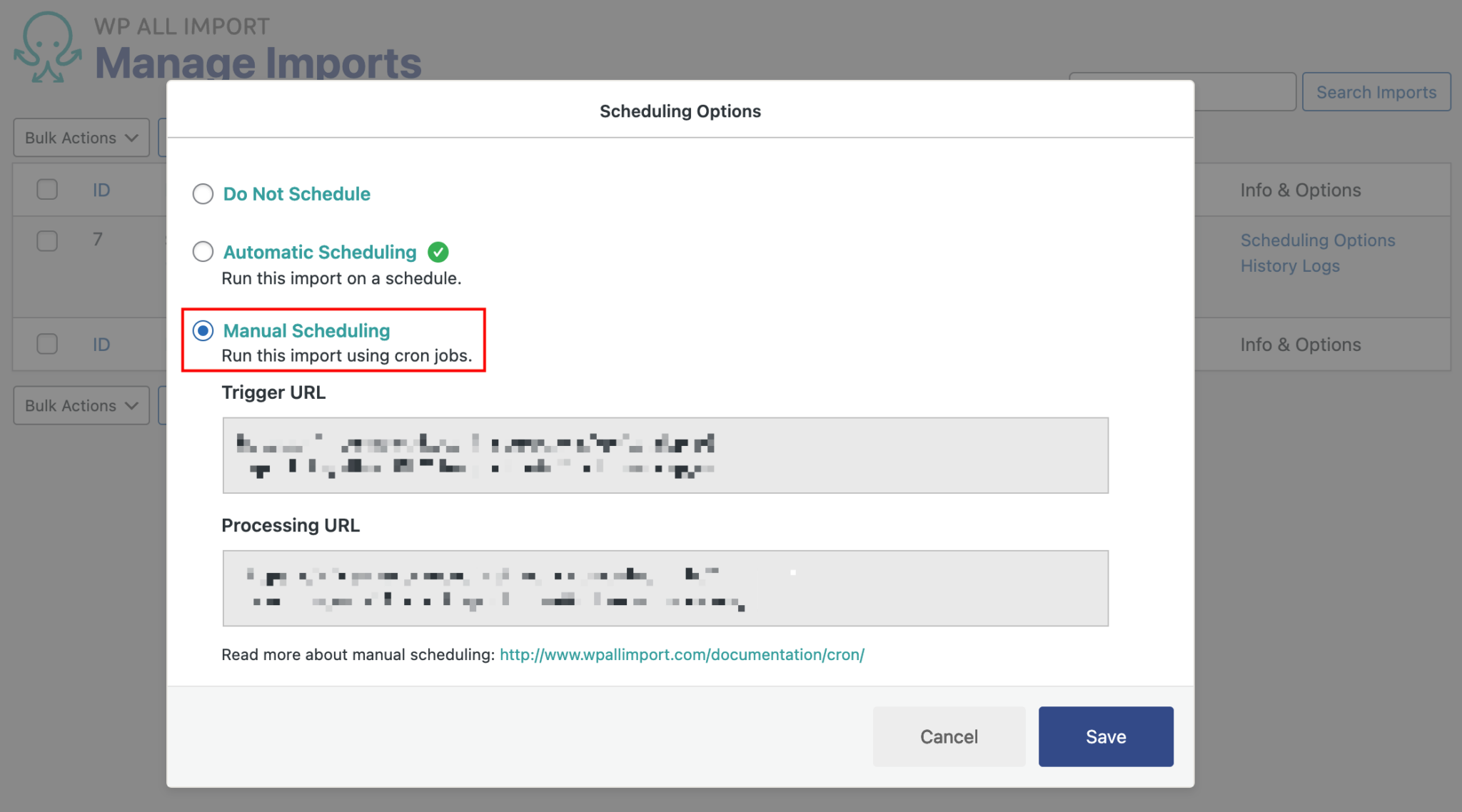
Task: View History Logs for import 7
Action: [x=1290, y=265]
